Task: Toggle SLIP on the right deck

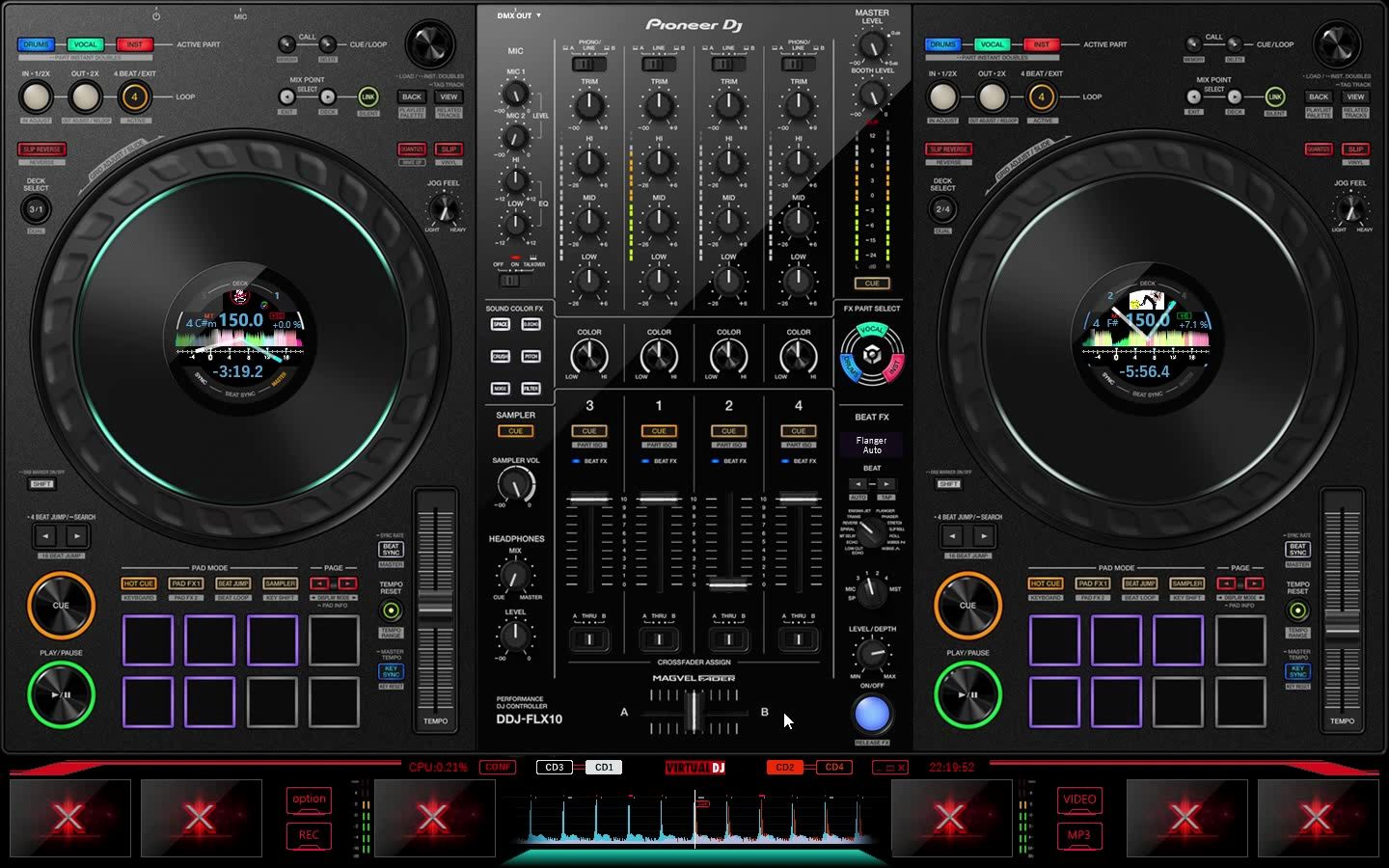Action: click(1355, 149)
